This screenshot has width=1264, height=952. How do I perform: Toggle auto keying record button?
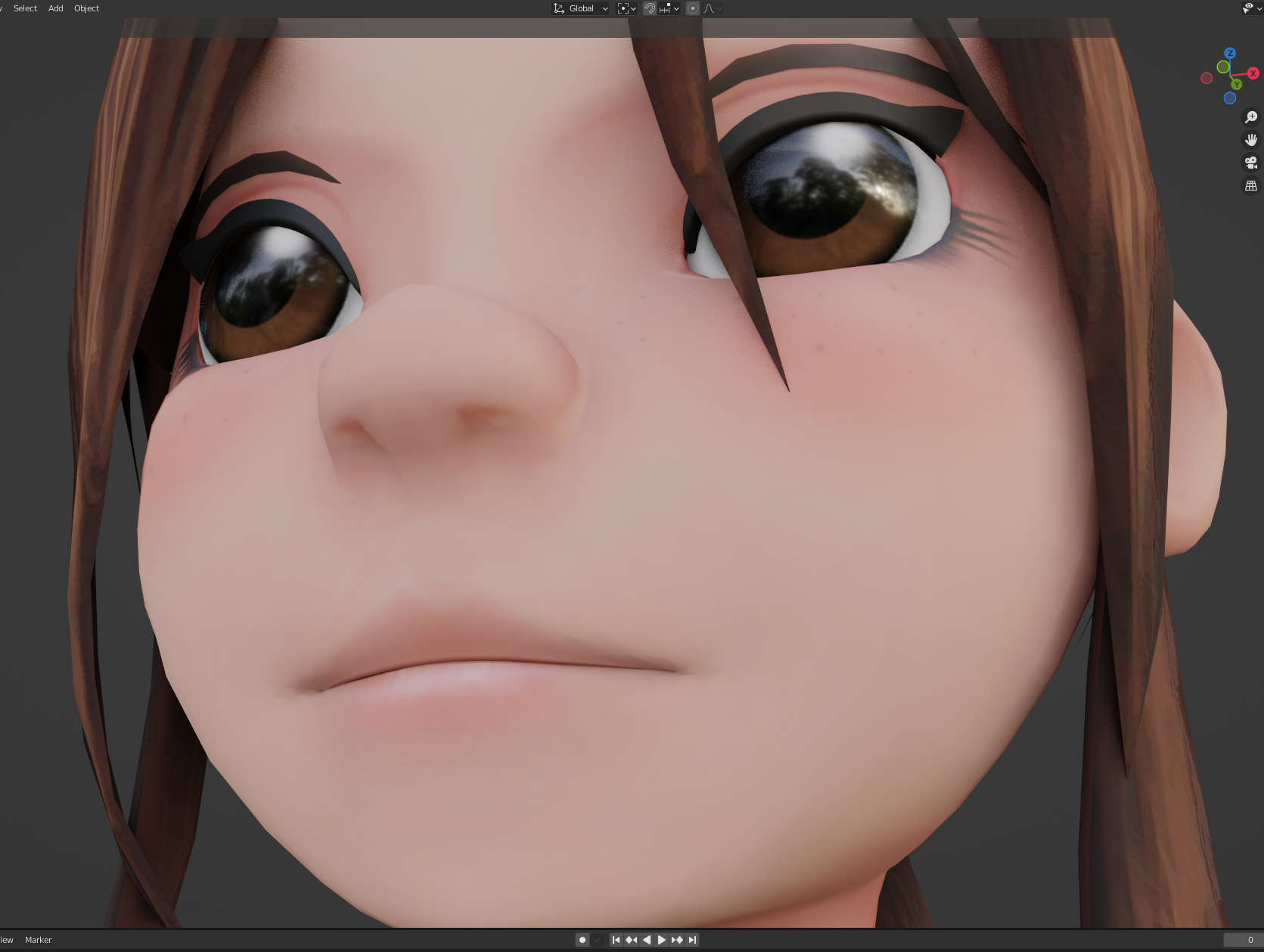click(582, 940)
